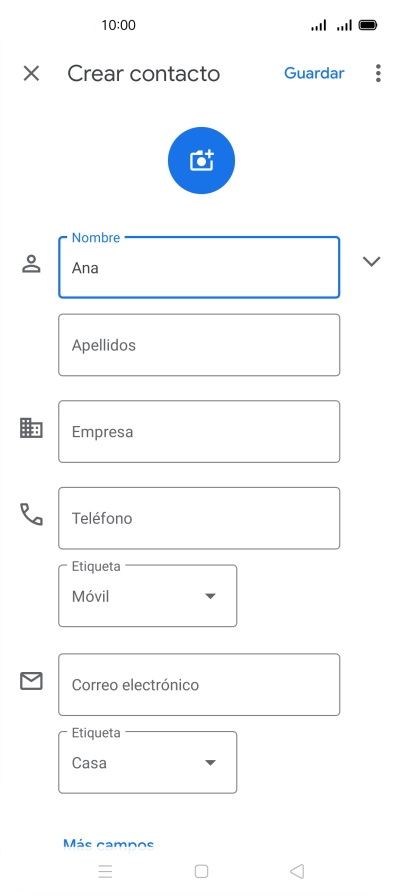
Task: Select the Empresa input field
Action: [199, 431]
